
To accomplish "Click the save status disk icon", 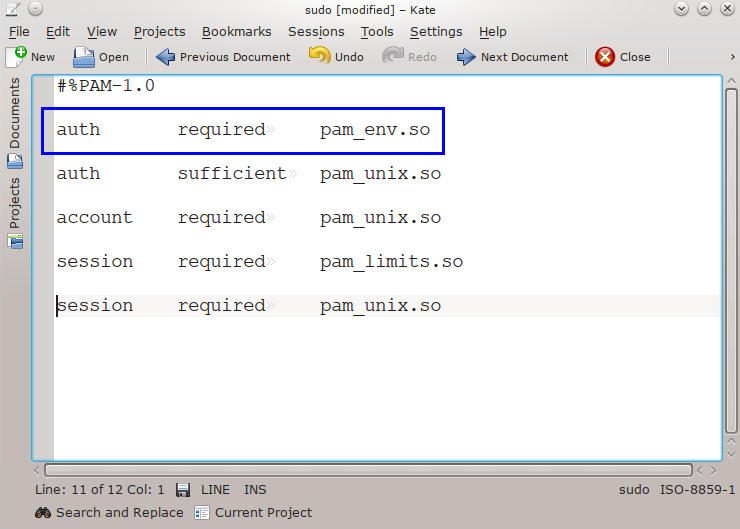I will click(183, 490).
